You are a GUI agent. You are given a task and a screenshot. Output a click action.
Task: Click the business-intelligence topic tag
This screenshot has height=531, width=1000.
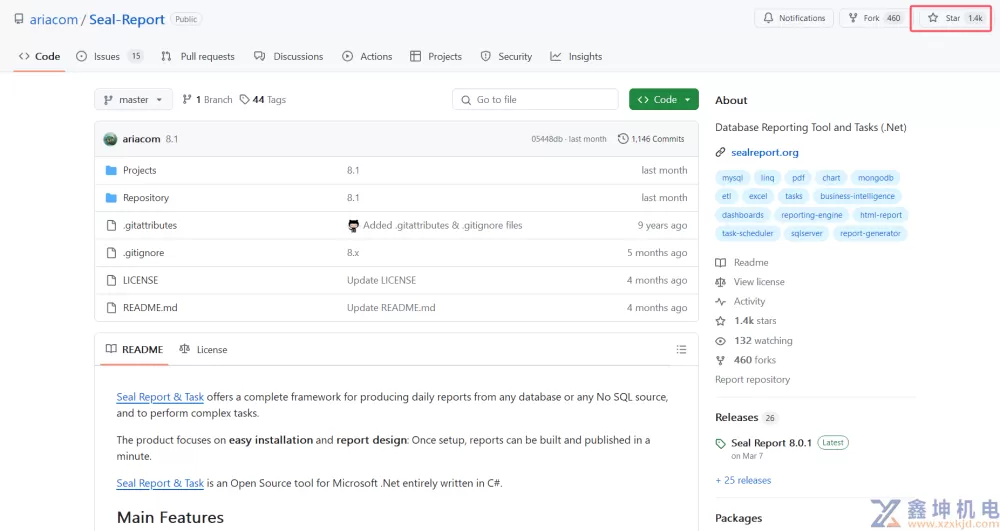pos(857,197)
